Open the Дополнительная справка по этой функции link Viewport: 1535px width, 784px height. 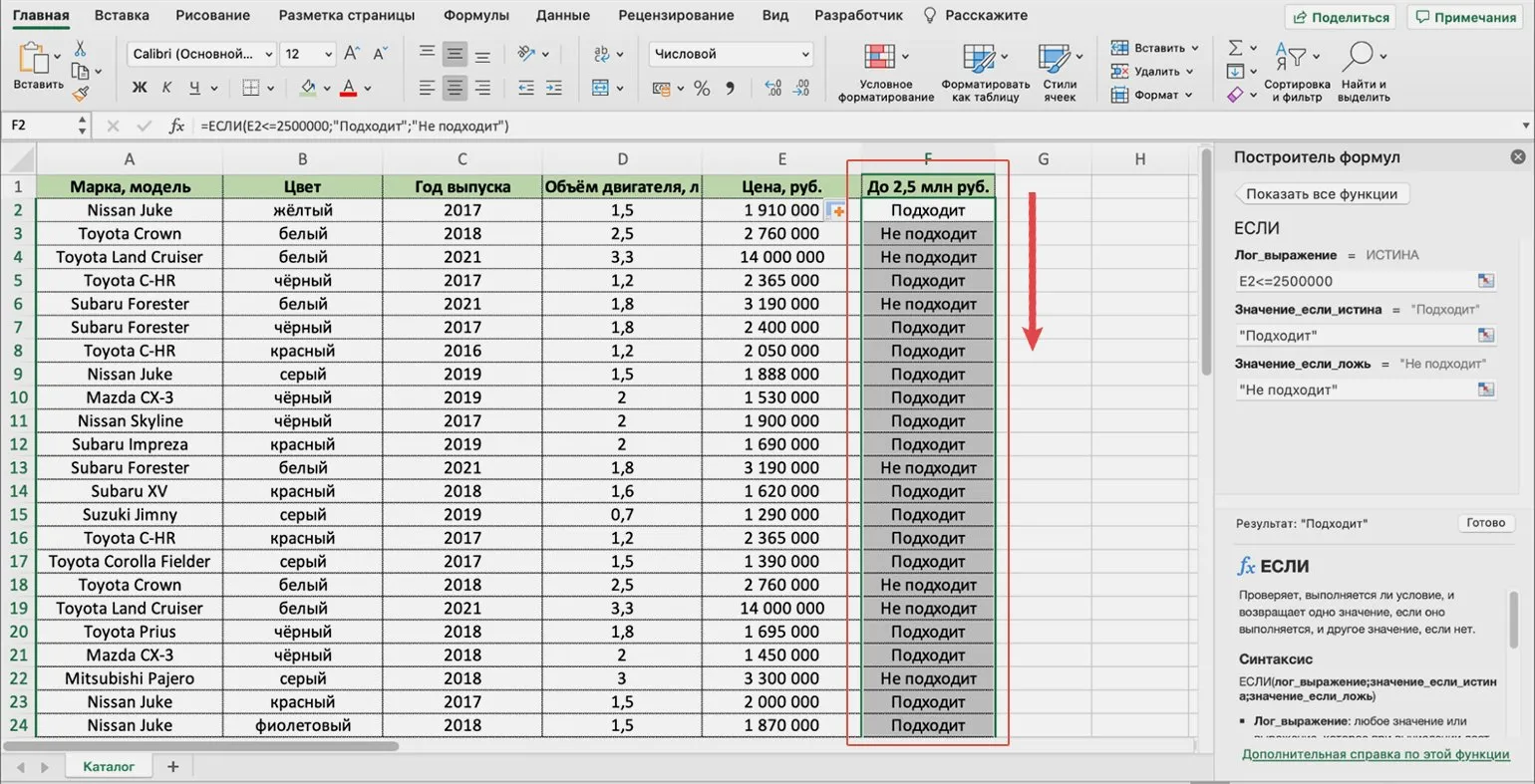click(1376, 754)
